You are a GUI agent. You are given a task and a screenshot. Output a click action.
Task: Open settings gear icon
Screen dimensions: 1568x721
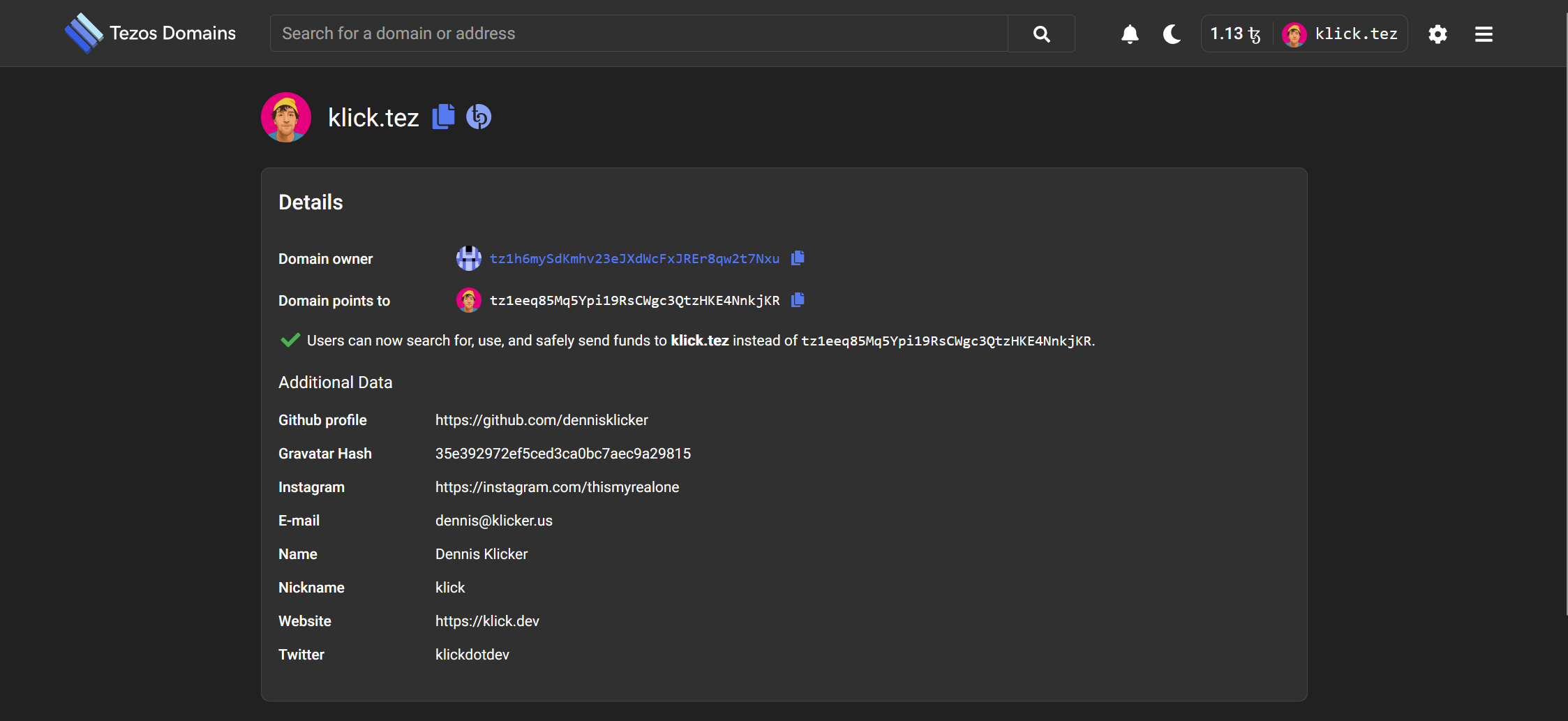pos(1438,34)
